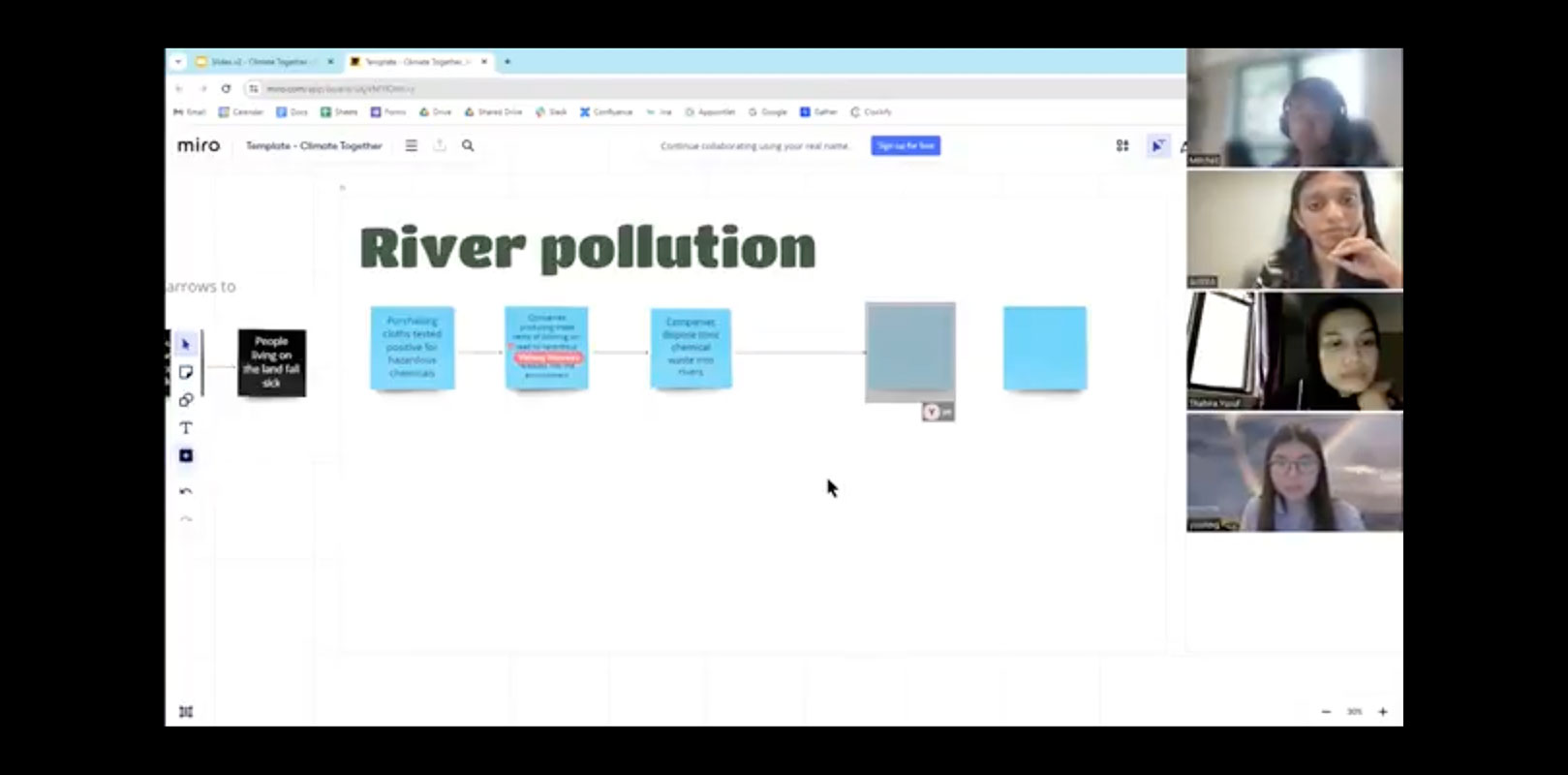Open Drive bookmark

tap(435, 112)
